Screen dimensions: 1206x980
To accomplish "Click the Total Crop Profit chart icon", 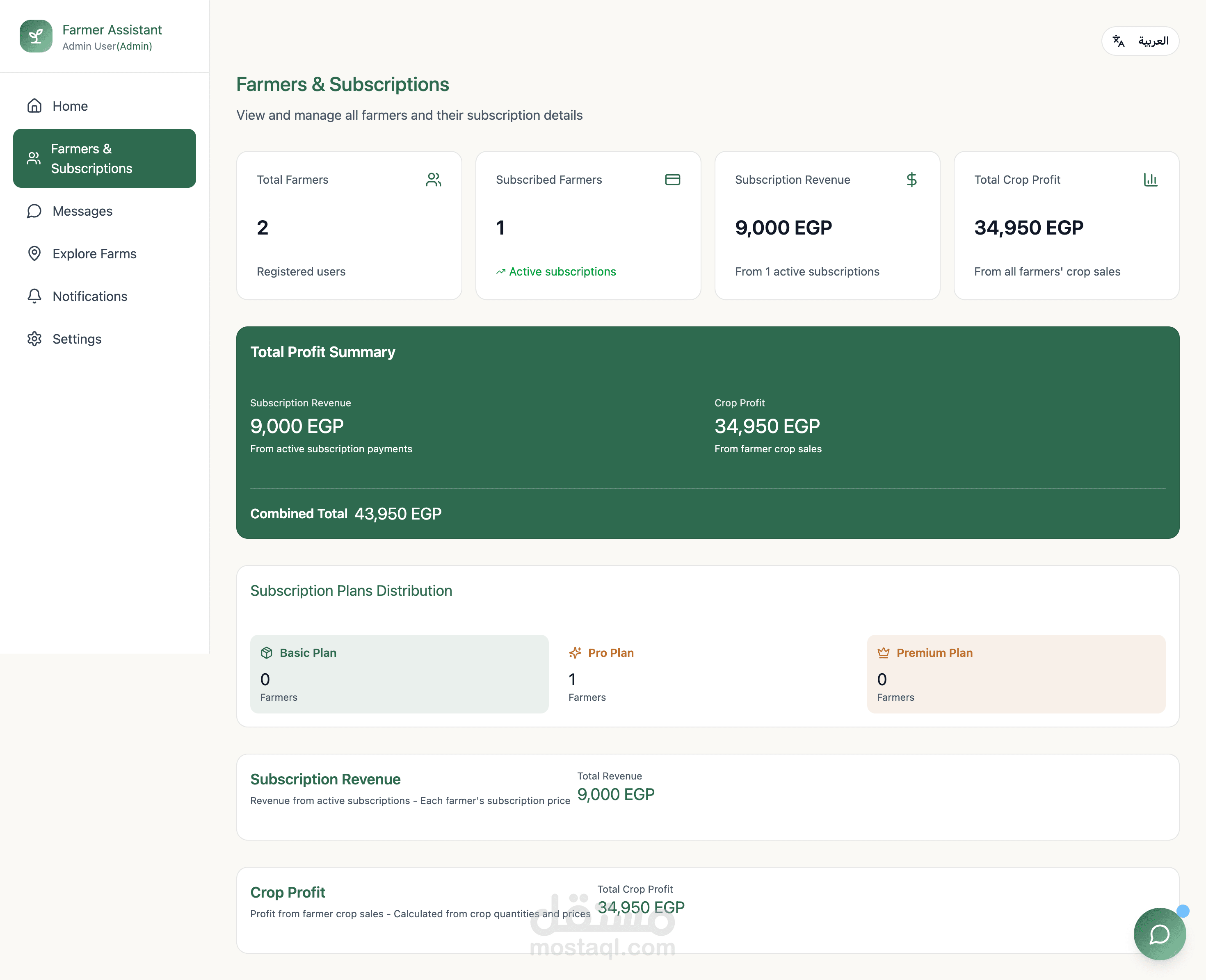I will [x=1150, y=180].
